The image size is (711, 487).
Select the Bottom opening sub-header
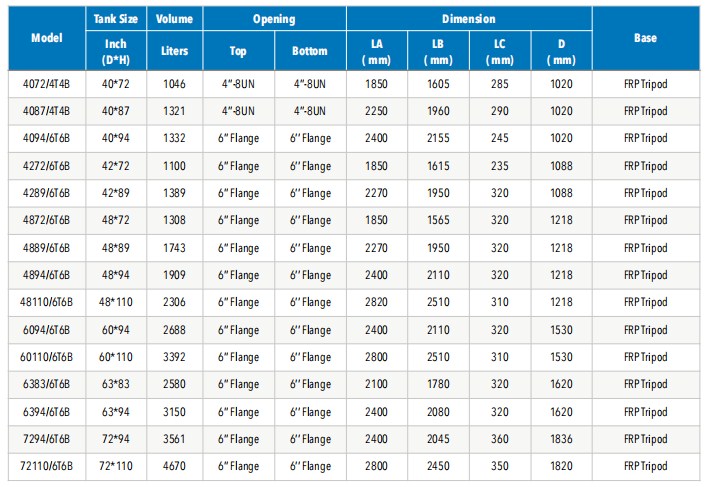tap(310, 50)
